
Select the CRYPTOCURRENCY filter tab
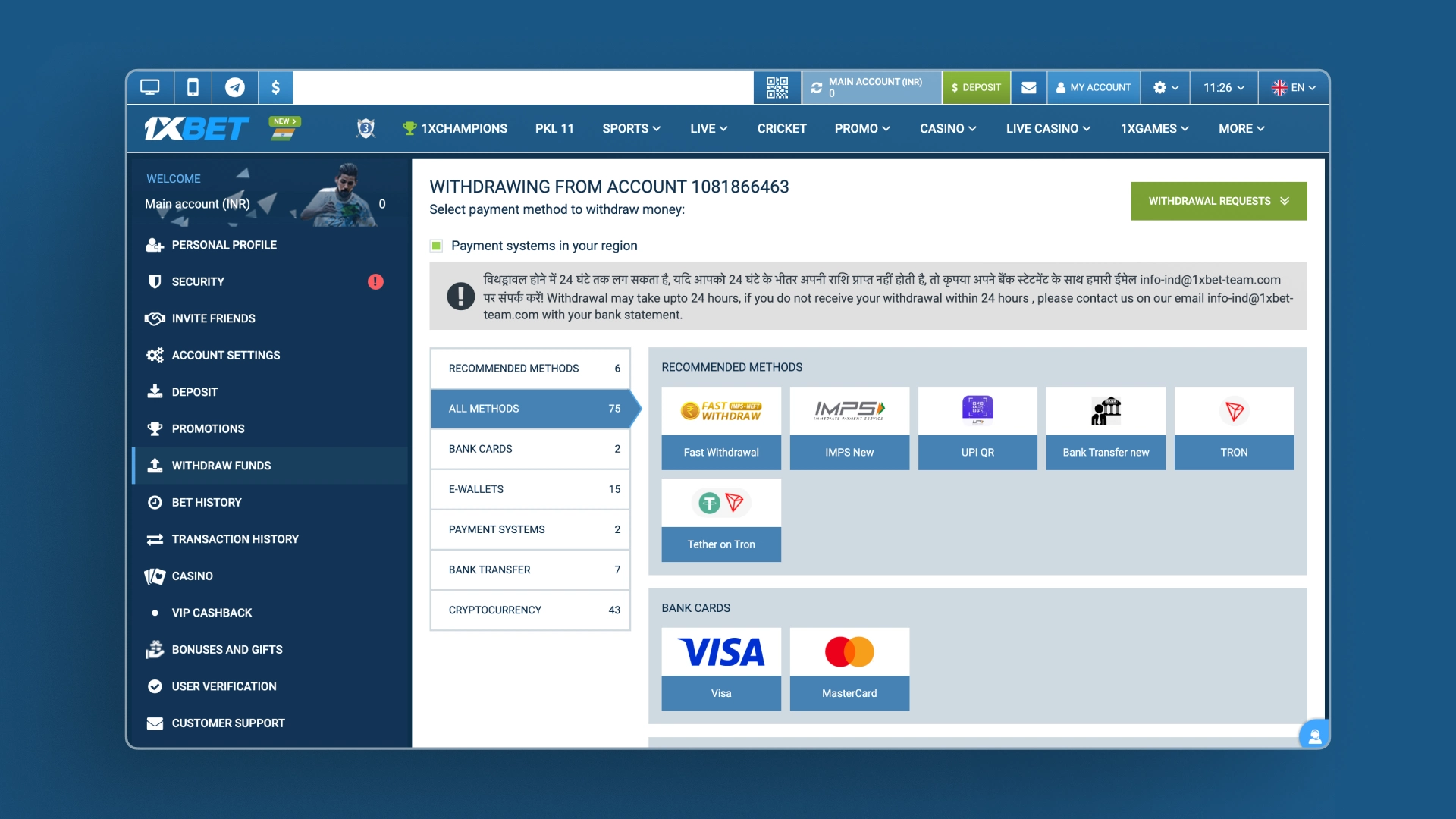point(530,610)
